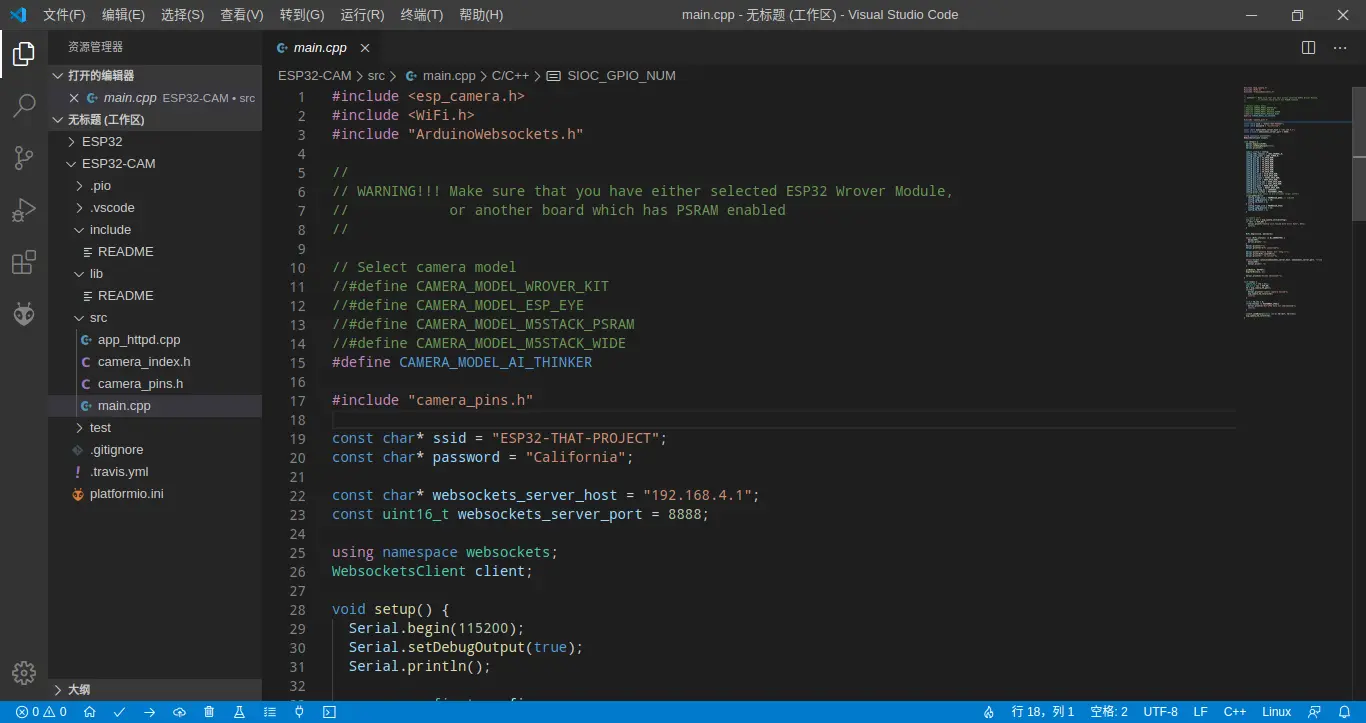Expand the Outline section

[155, 690]
